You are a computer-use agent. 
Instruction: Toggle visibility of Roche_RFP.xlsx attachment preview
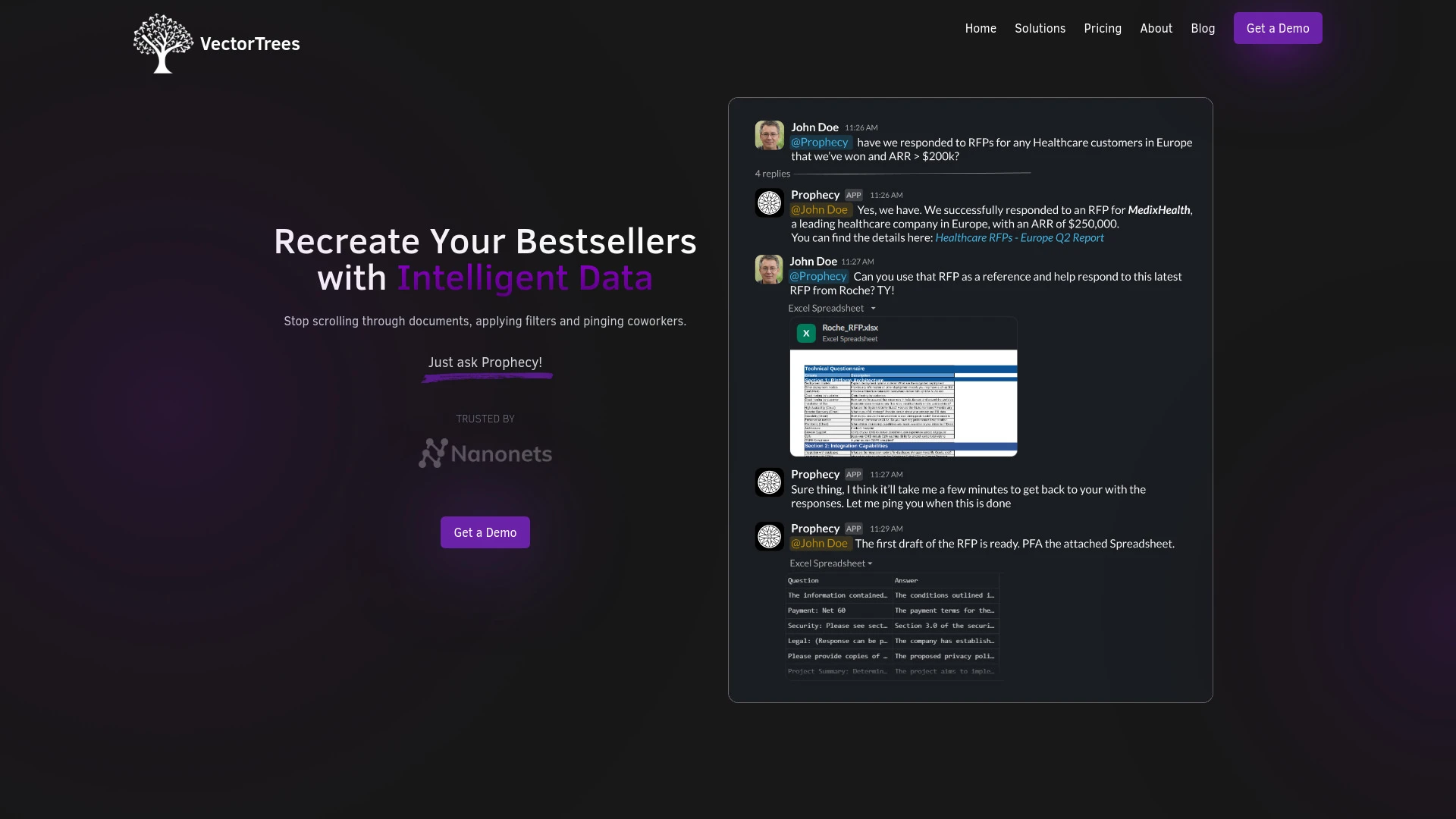pos(872,308)
